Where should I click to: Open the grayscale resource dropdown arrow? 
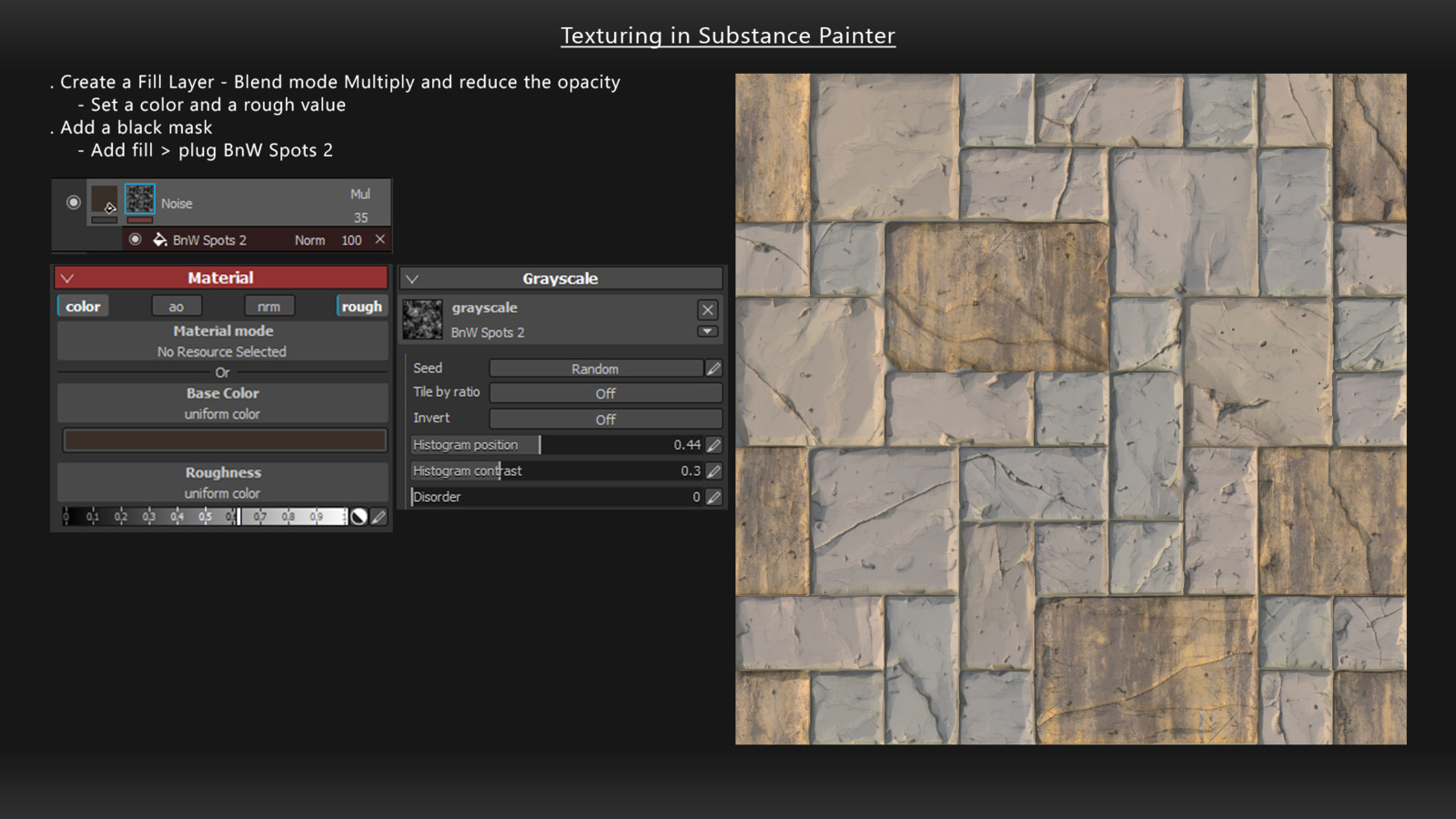click(708, 331)
